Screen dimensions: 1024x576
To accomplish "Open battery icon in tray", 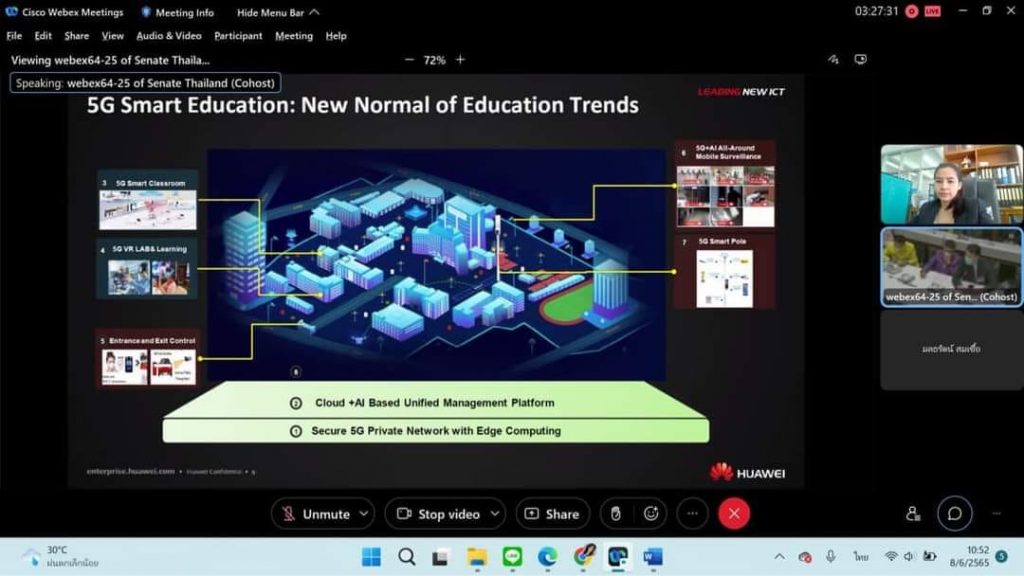I will click(x=929, y=557).
